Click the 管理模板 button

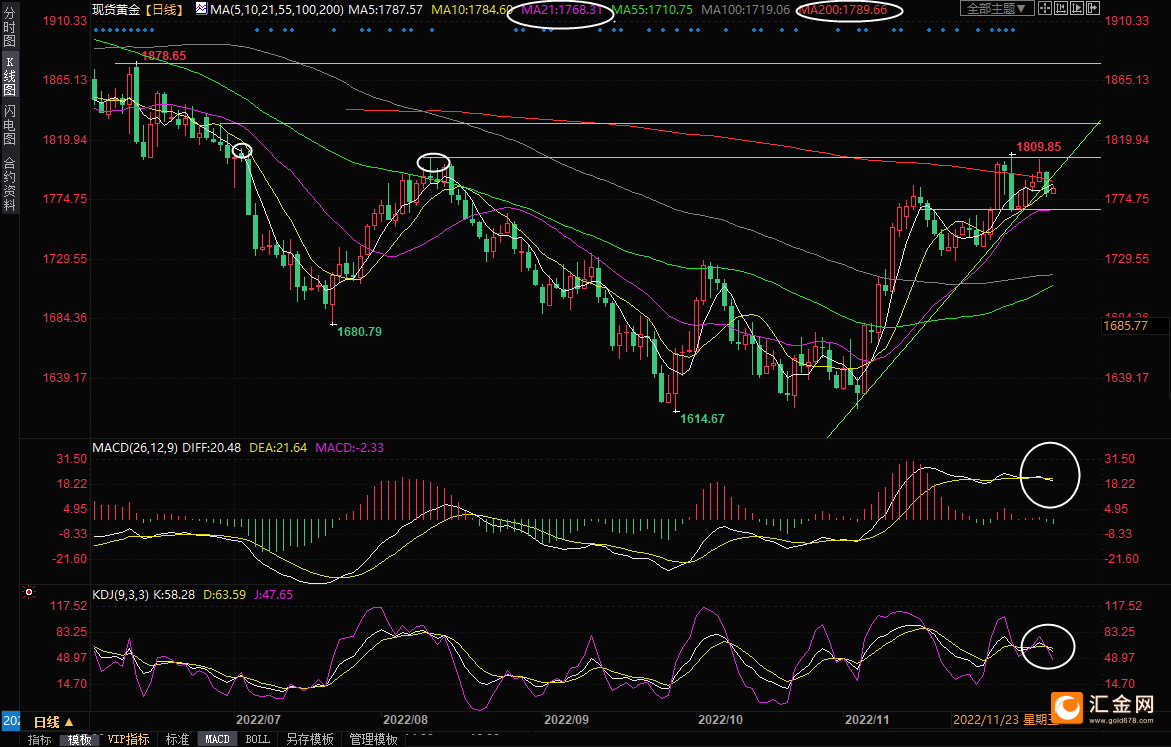373,740
